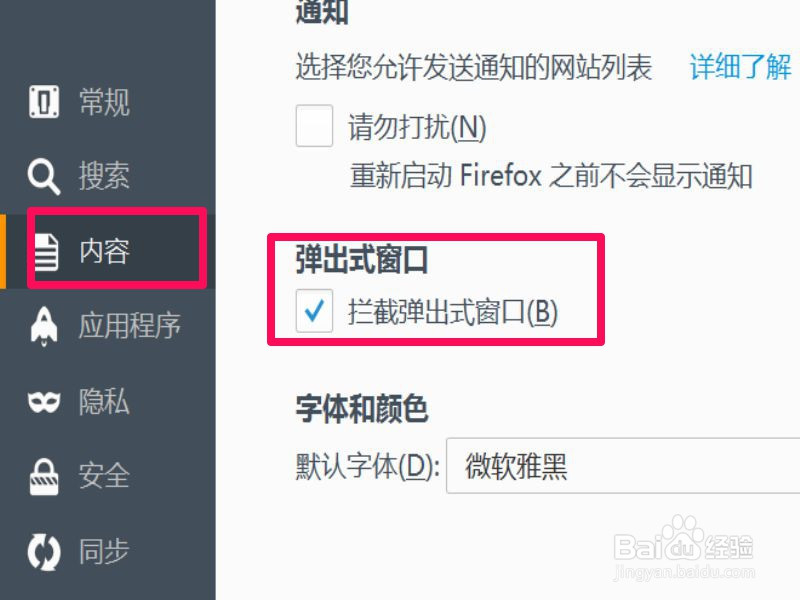Screen dimensions: 800x600
Task: Click the Search magnifier icon in sidebar
Action: coord(44,177)
